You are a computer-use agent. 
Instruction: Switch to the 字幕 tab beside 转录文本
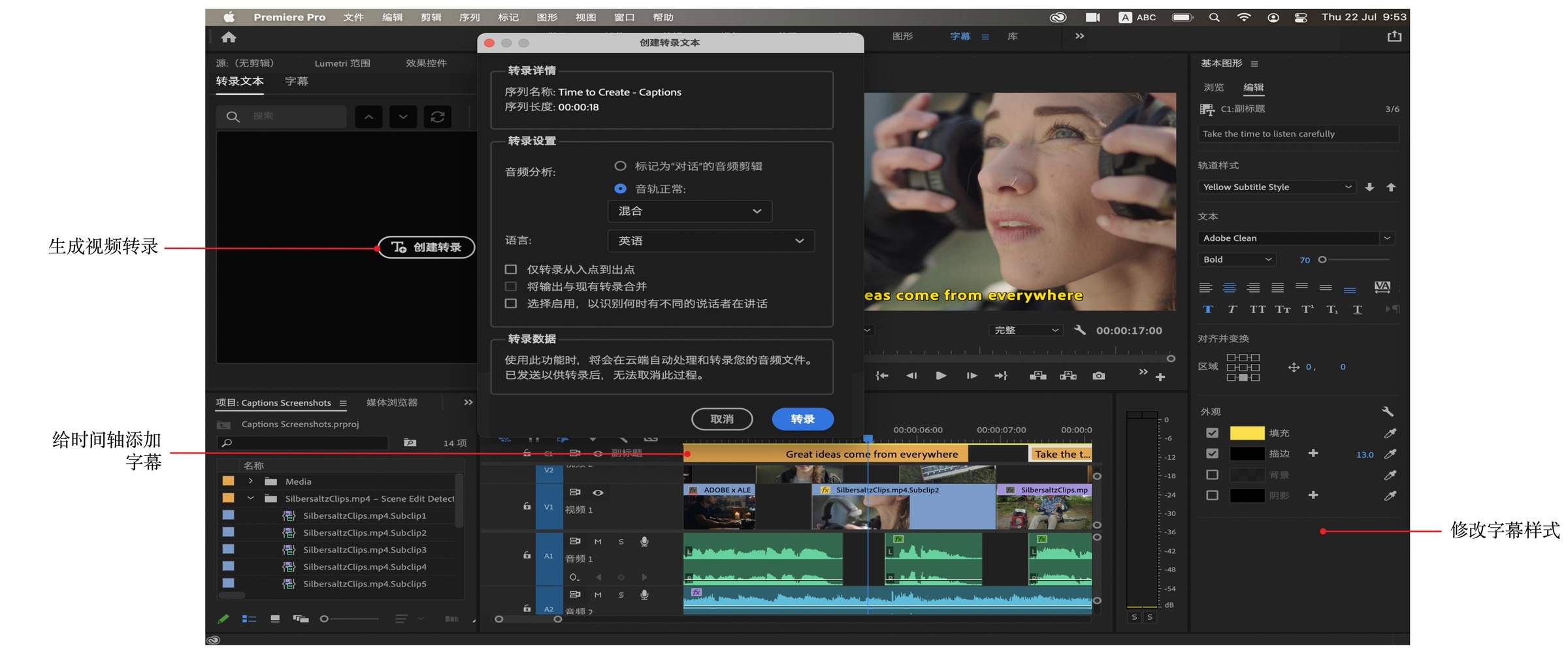(297, 81)
